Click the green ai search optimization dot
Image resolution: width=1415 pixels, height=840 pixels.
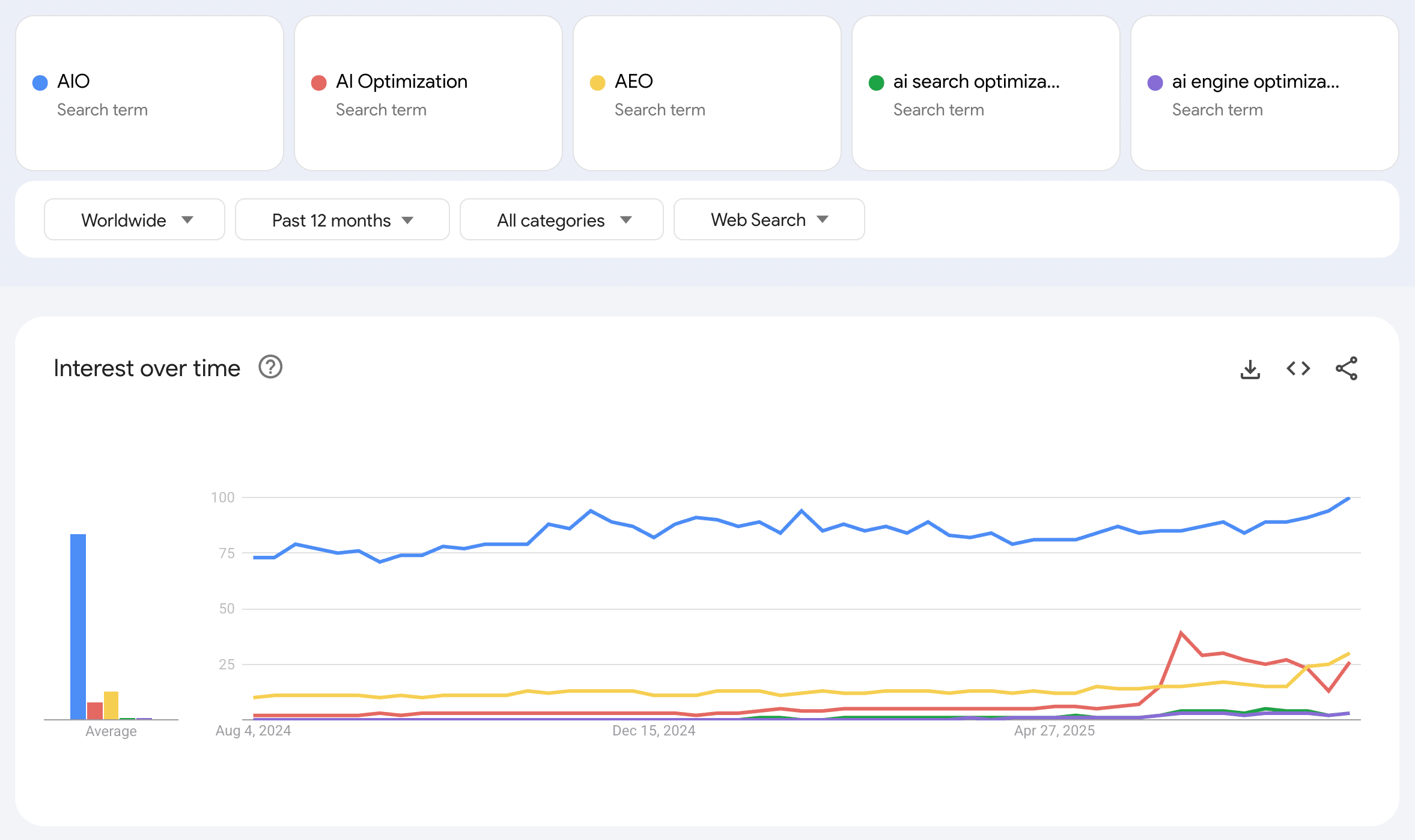(876, 83)
